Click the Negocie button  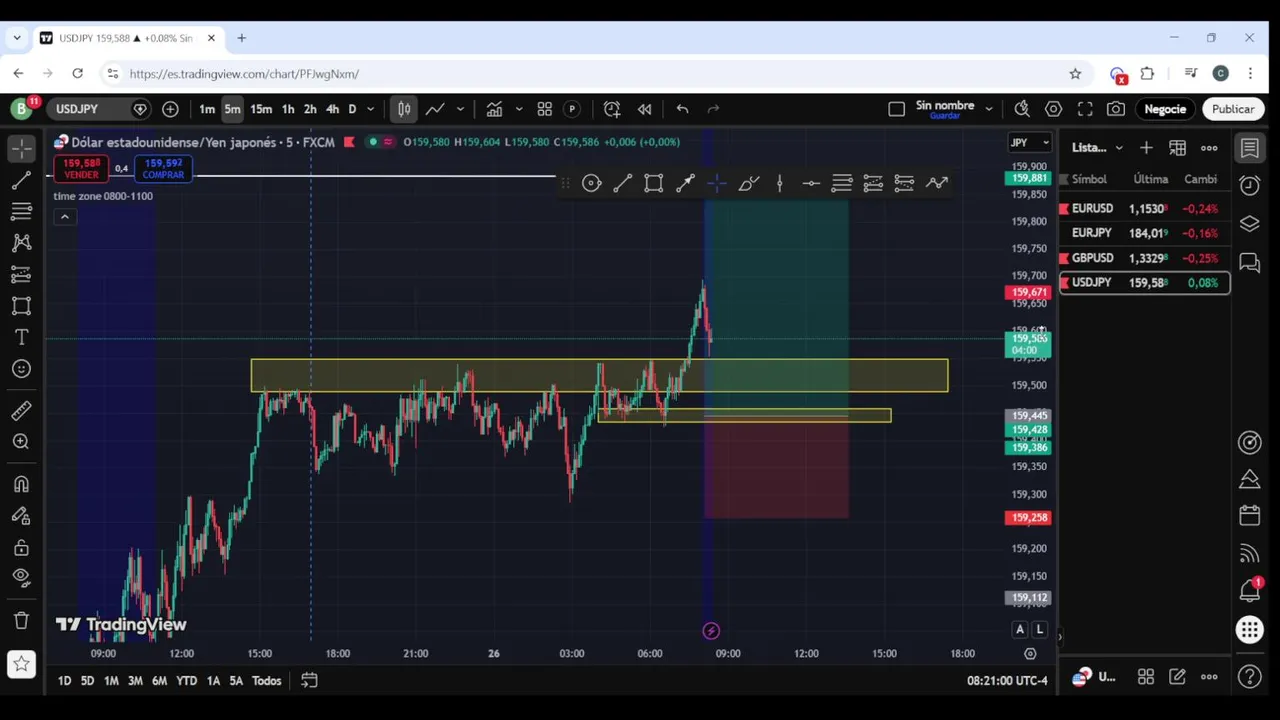(x=1165, y=109)
